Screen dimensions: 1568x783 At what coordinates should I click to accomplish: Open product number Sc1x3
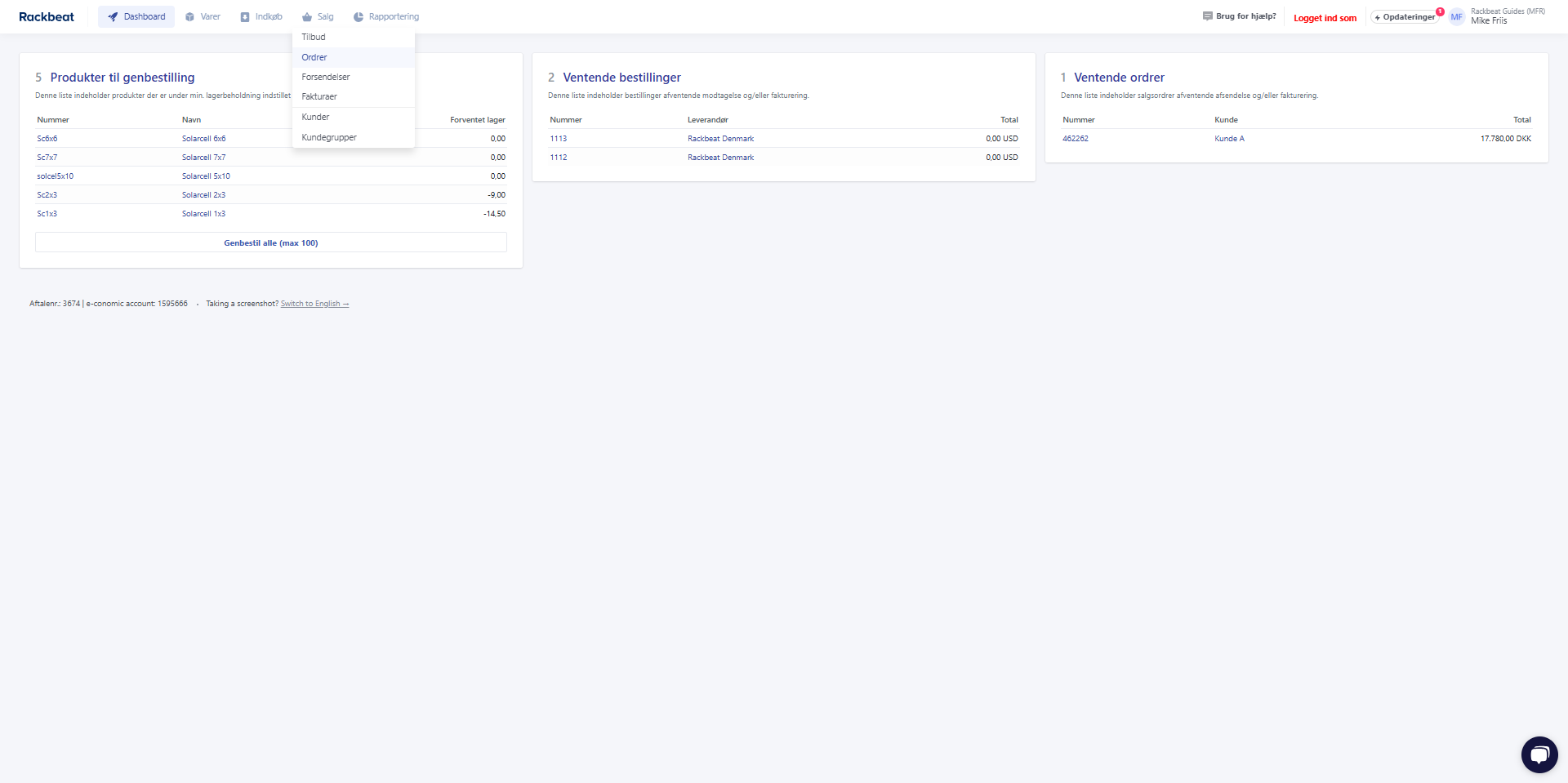(x=47, y=214)
